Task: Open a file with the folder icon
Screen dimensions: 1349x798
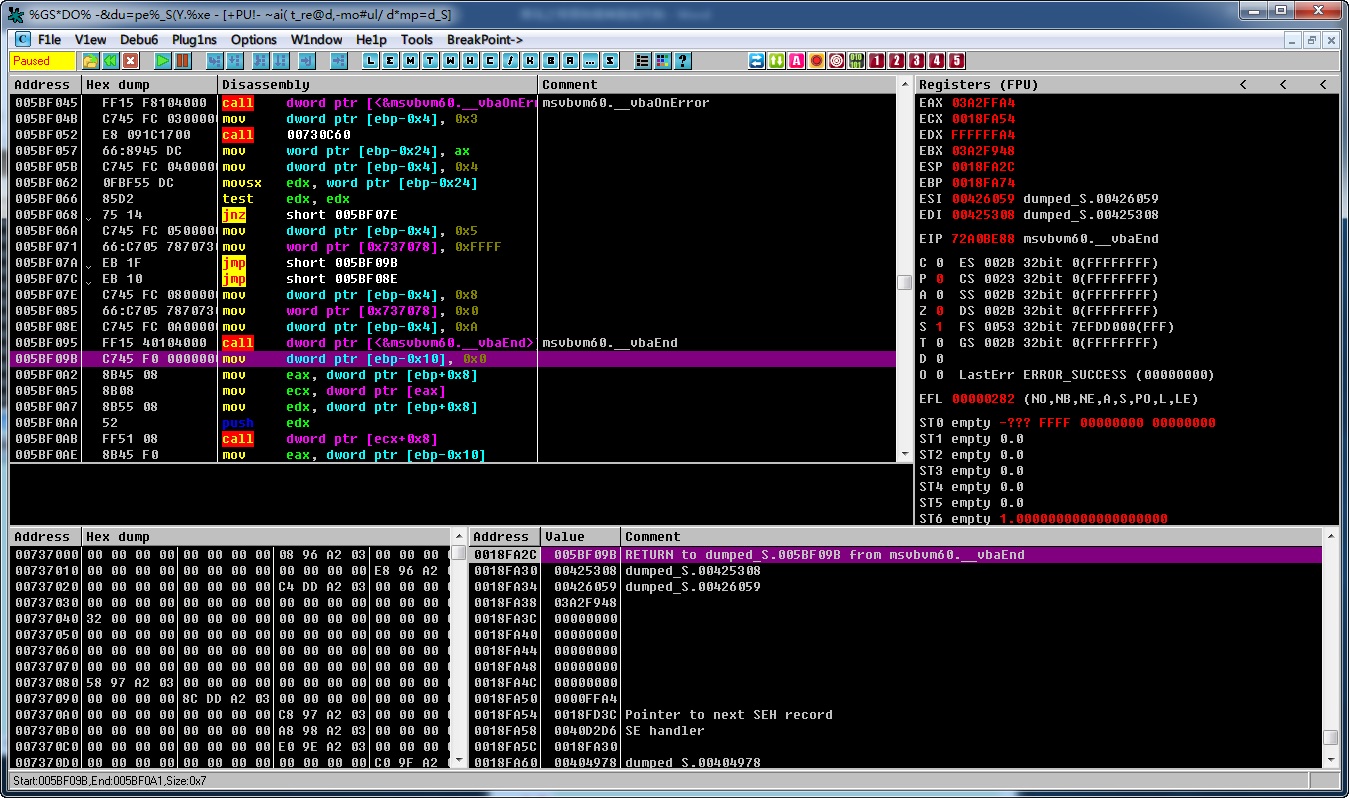Action: 91,61
